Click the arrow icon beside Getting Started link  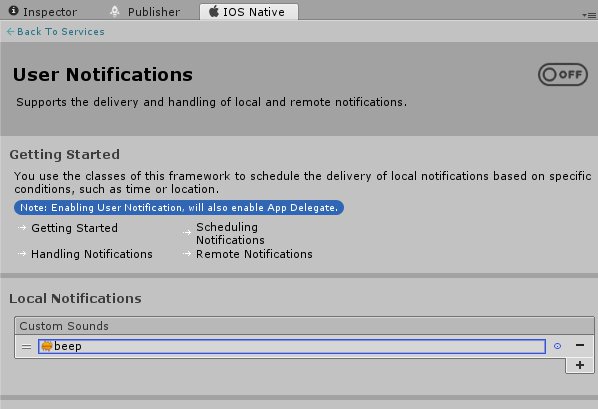(x=23, y=228)
